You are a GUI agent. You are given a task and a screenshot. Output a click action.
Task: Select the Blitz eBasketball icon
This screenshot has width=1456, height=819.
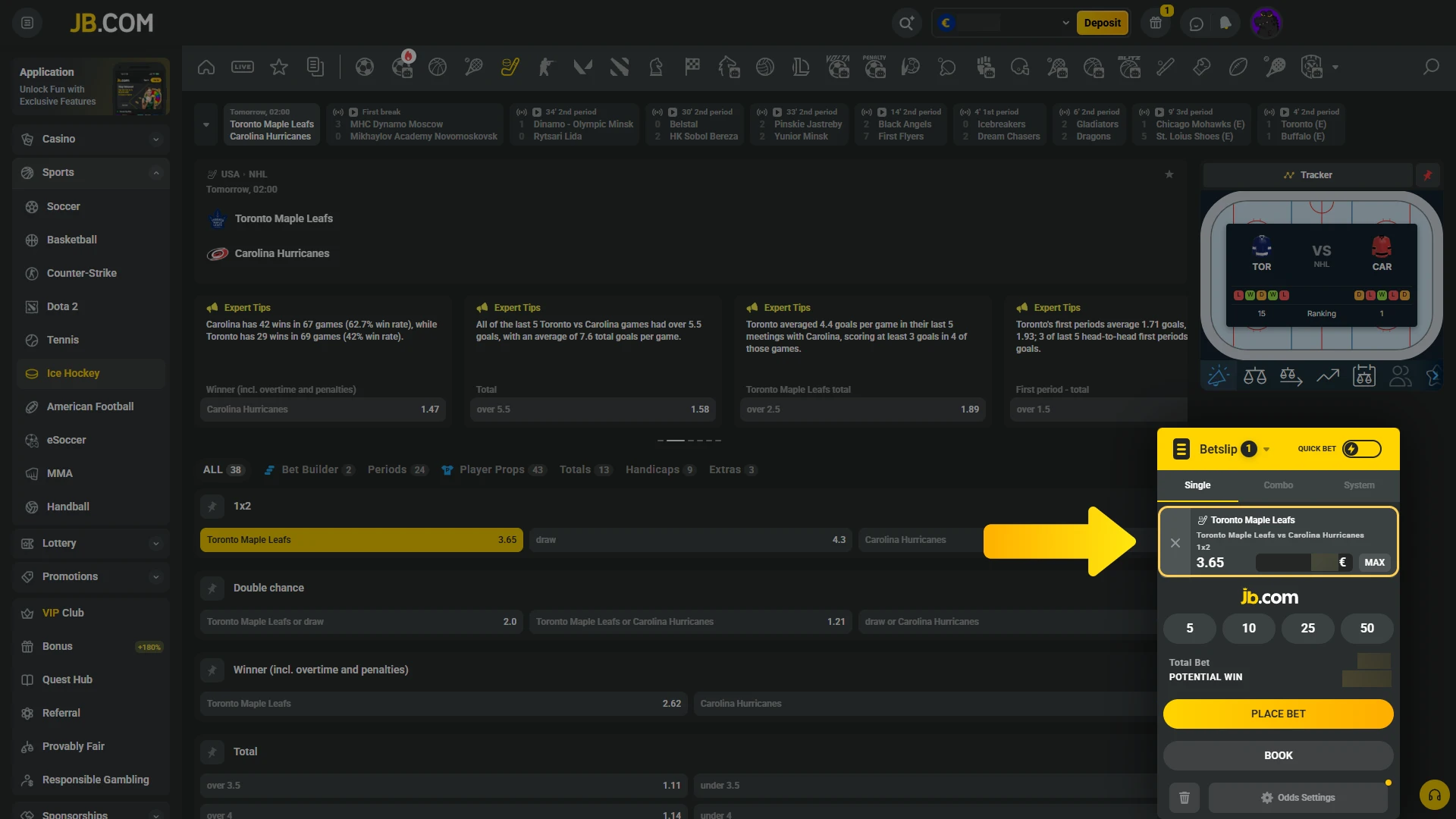click(x=1129, y=67)
